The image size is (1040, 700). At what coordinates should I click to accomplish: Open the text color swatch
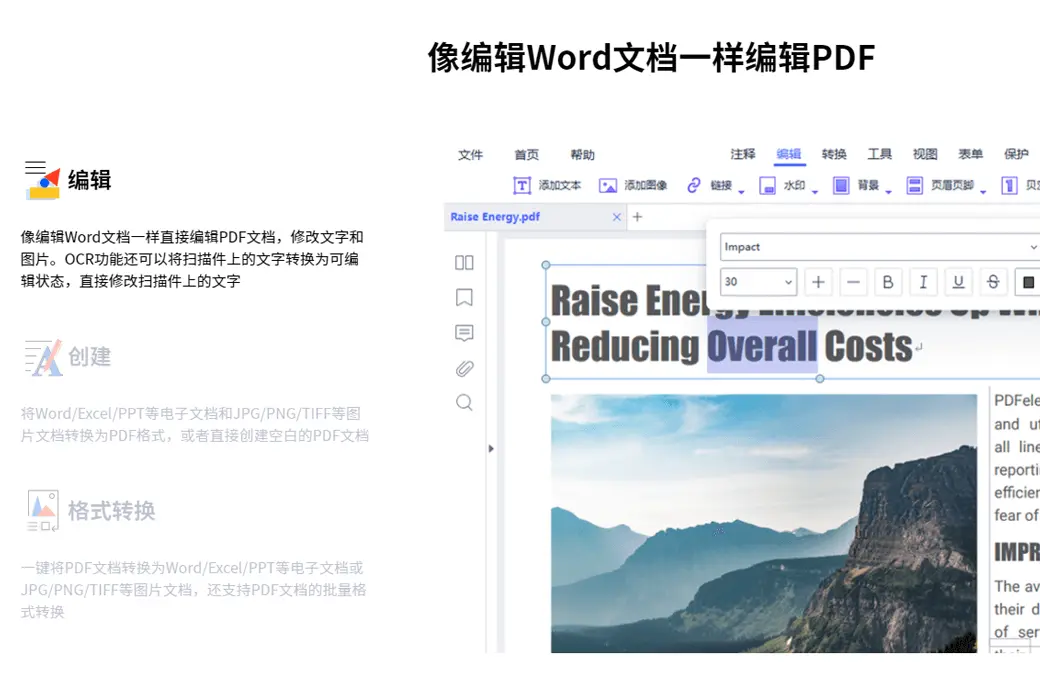(1028, 282)
